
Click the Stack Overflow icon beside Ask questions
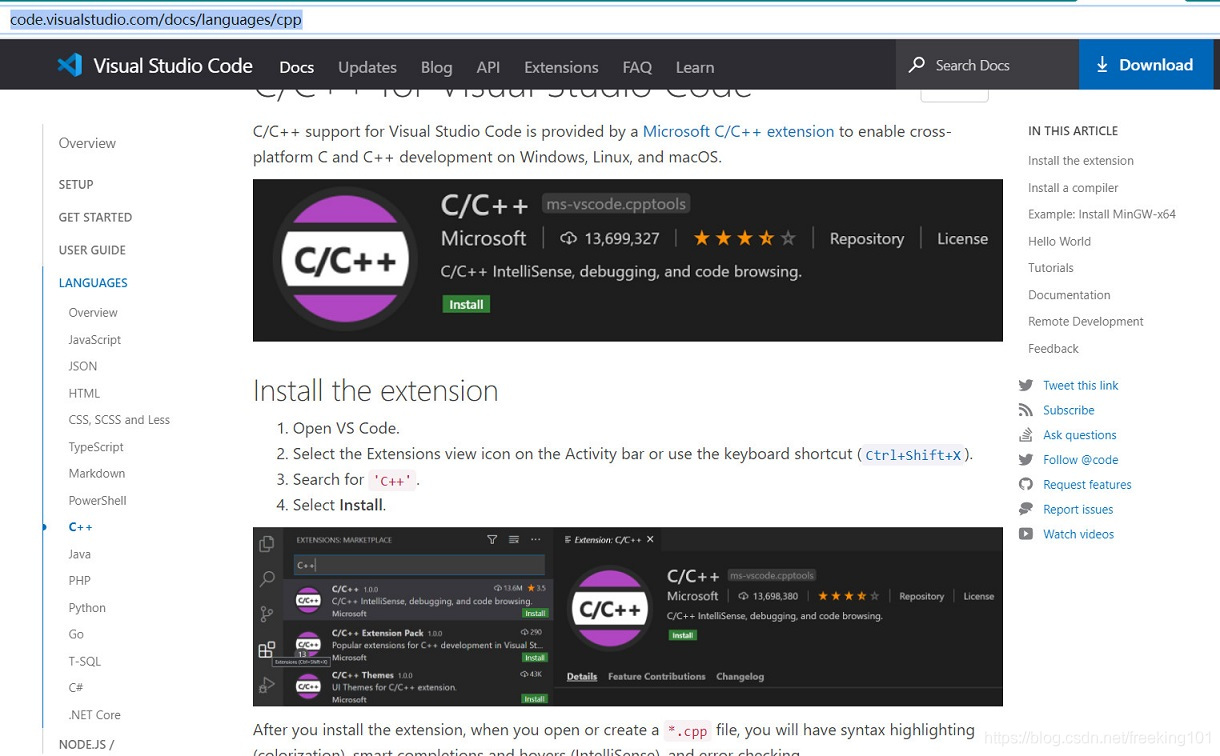coord(1027,435)
